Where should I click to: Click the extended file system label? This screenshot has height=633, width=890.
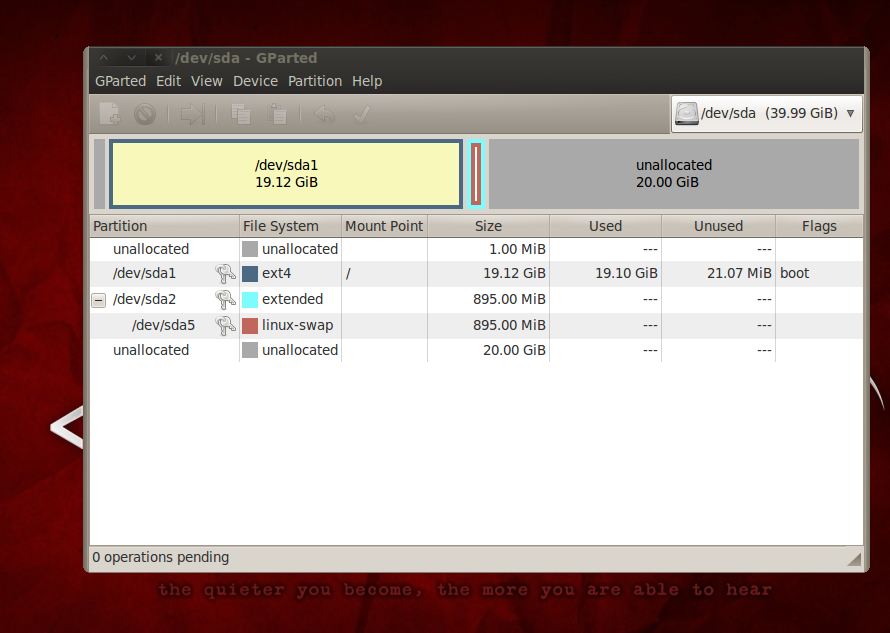pos(292,299)
